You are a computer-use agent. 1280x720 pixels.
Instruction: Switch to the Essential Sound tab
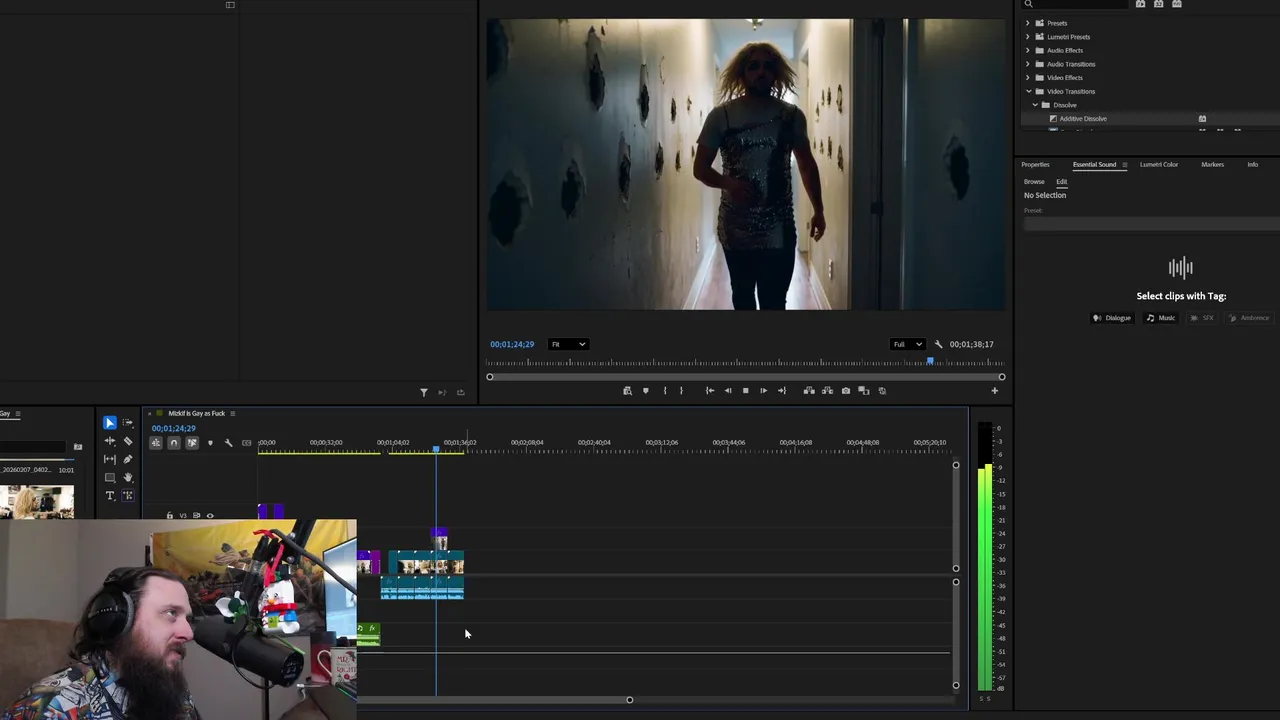tap(1094, 165)
